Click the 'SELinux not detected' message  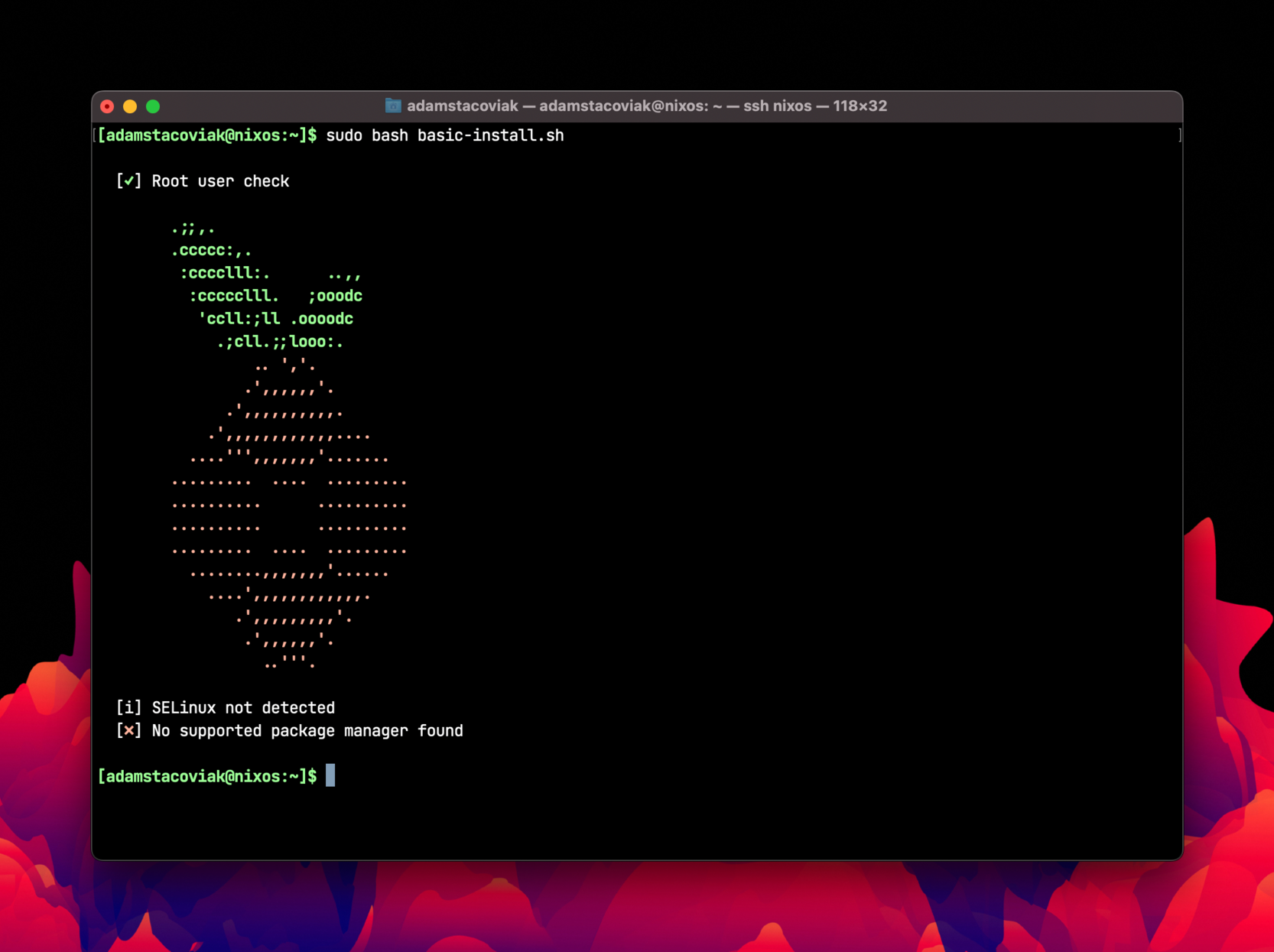click(x=243, y=708)
